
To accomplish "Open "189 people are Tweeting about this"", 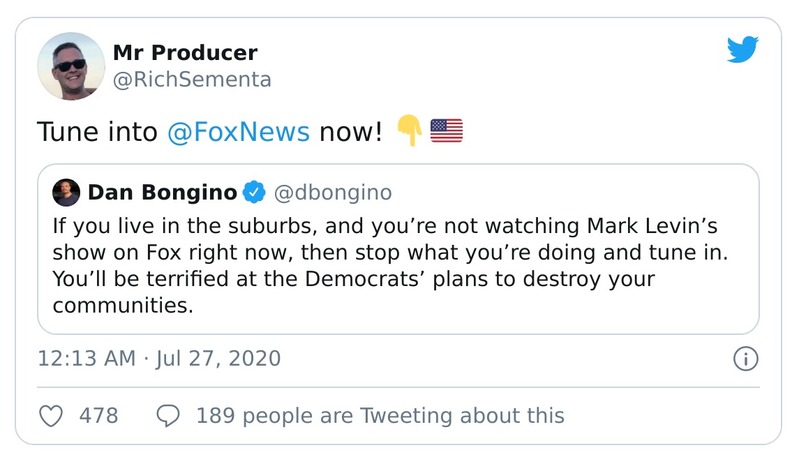I will click(380, 415).
